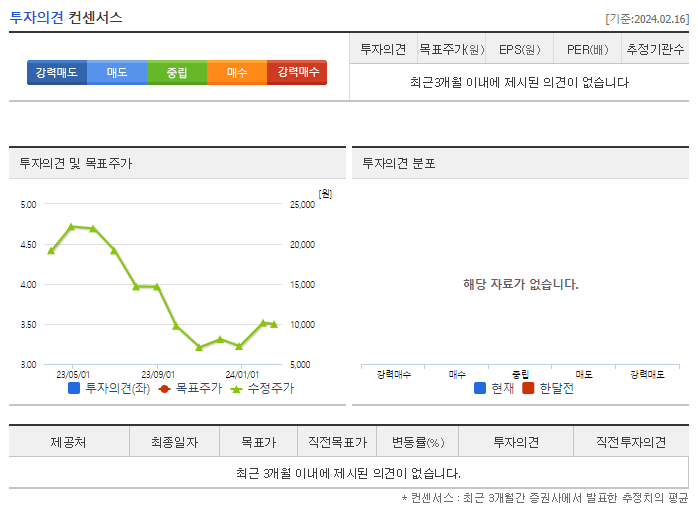The image size is (698, 516).
Task: Click the 10,000 right-axis value
Action: (302, 325)
